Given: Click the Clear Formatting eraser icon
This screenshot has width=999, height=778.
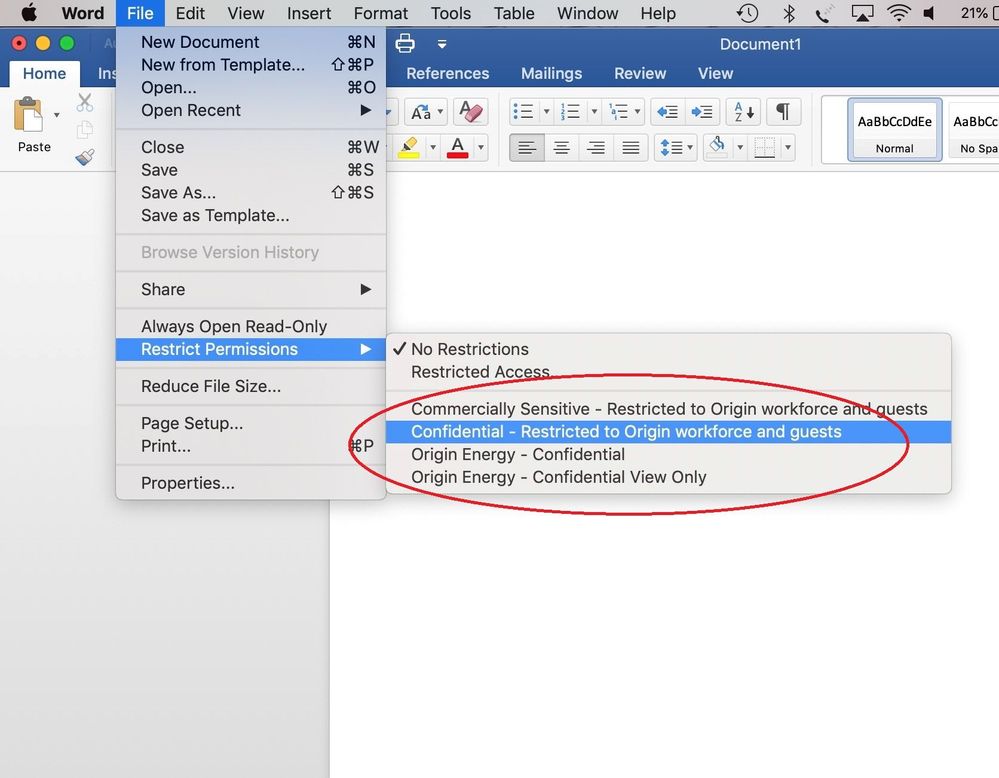Looking at the screenshot, I should tap(470, 112).
